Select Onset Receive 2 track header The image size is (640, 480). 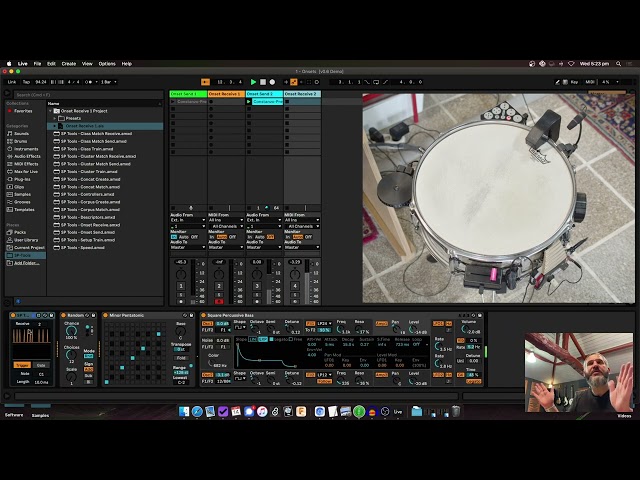[302, 94]
